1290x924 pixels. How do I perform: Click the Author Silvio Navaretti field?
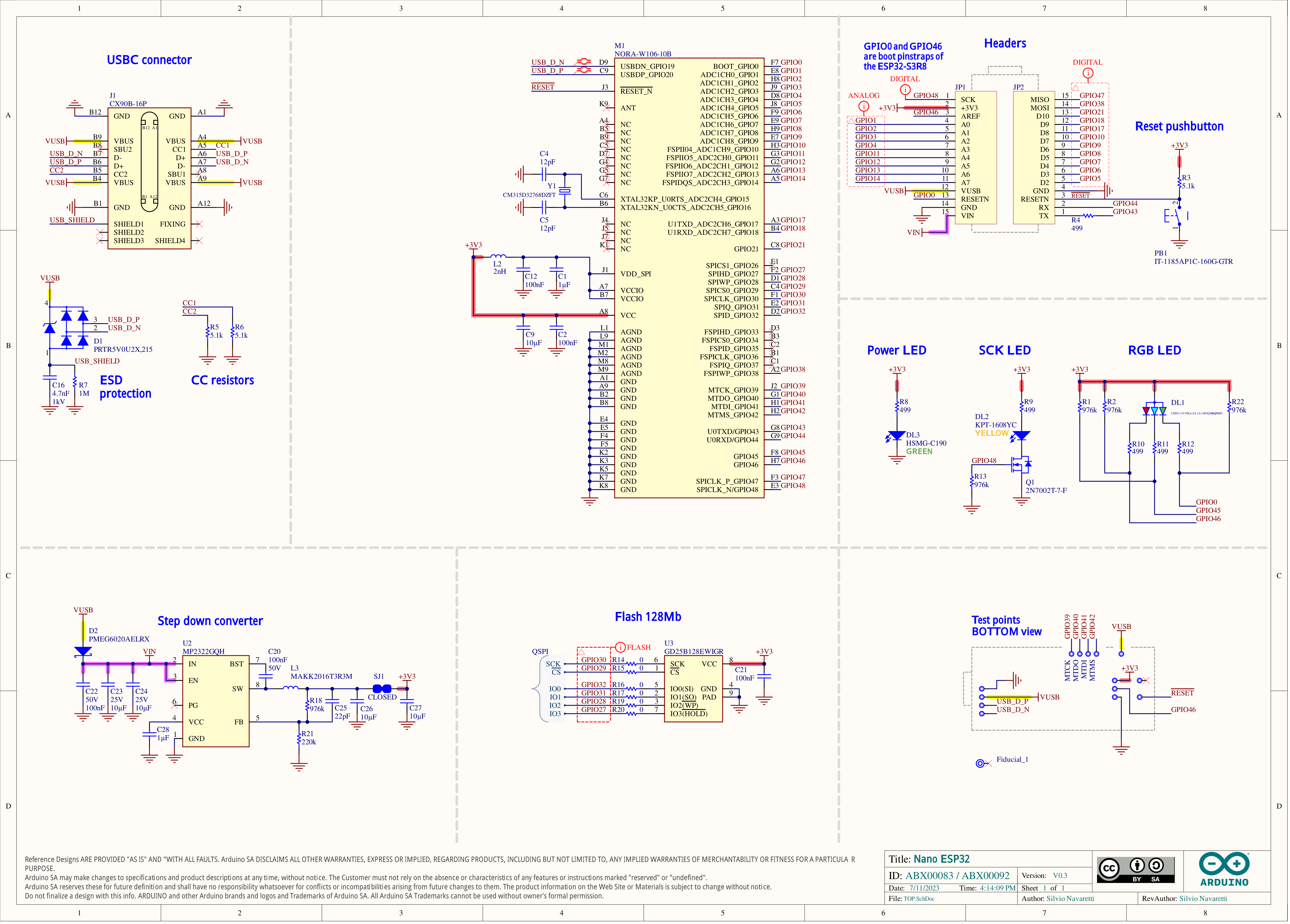[1070, 899]
